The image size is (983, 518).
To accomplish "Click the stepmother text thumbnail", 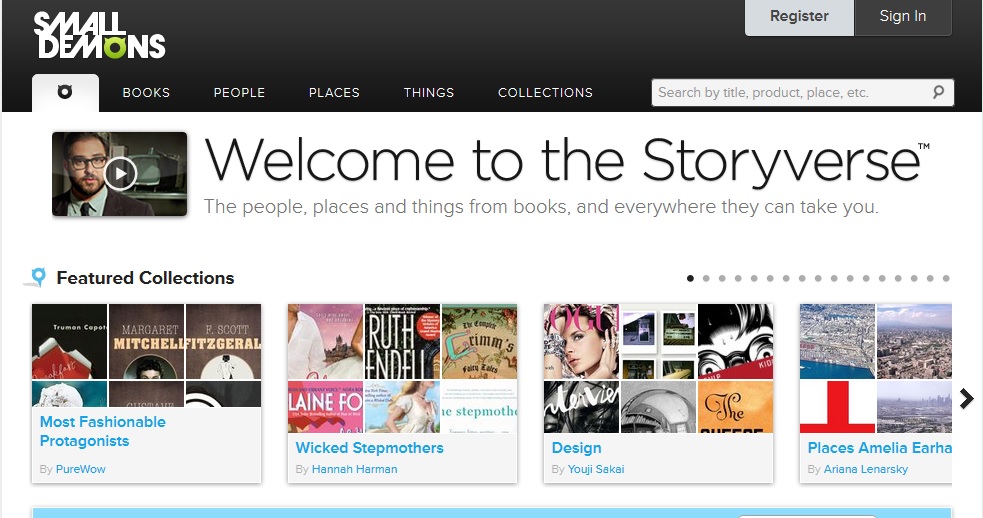I will 480,406.
